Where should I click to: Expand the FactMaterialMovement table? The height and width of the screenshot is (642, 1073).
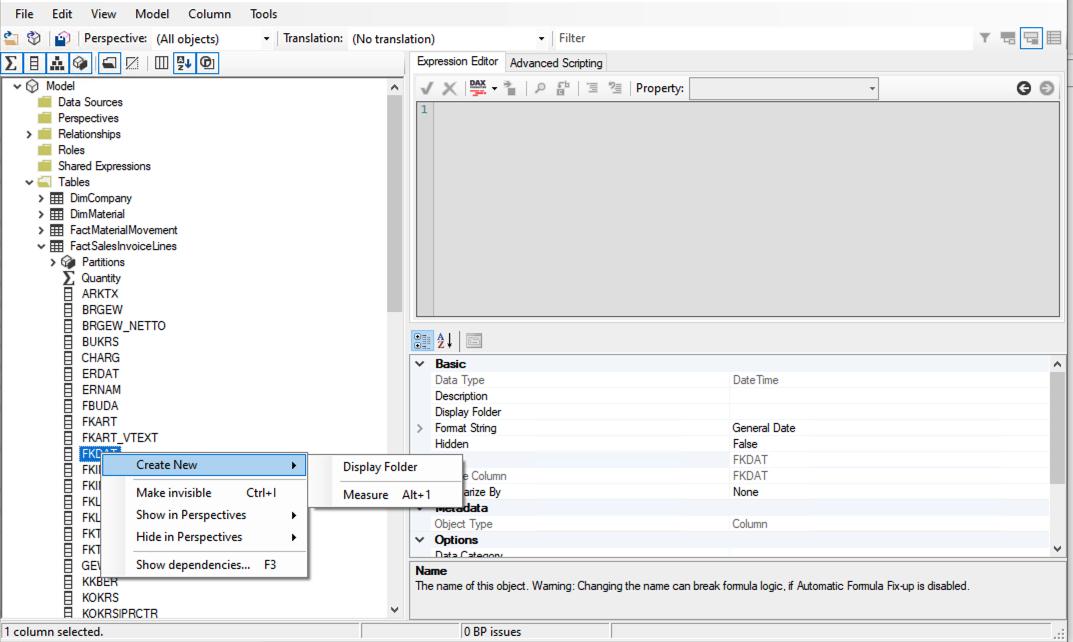point(41,230)
